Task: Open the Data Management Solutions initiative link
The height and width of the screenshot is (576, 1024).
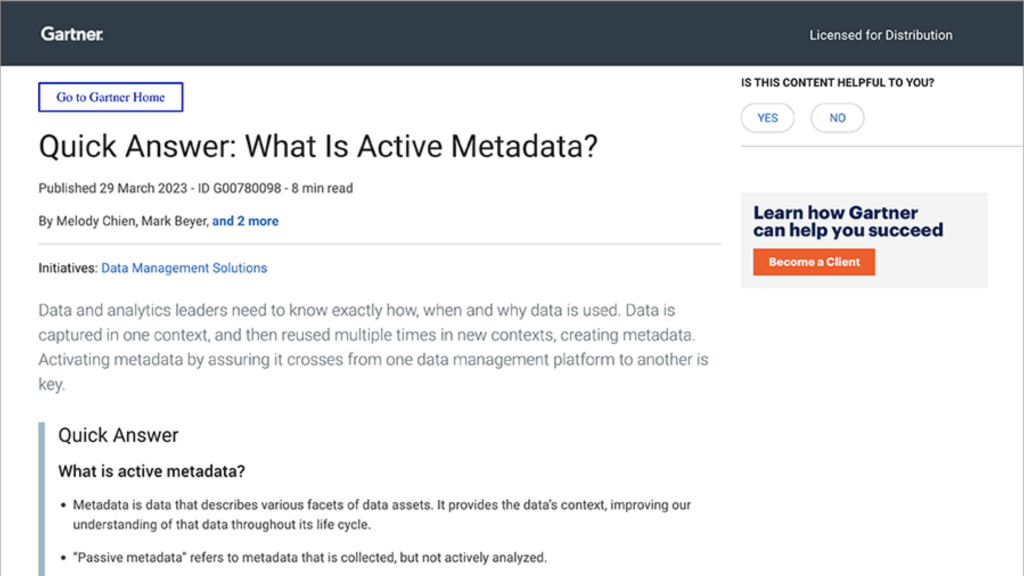Action: pos(184,268)
